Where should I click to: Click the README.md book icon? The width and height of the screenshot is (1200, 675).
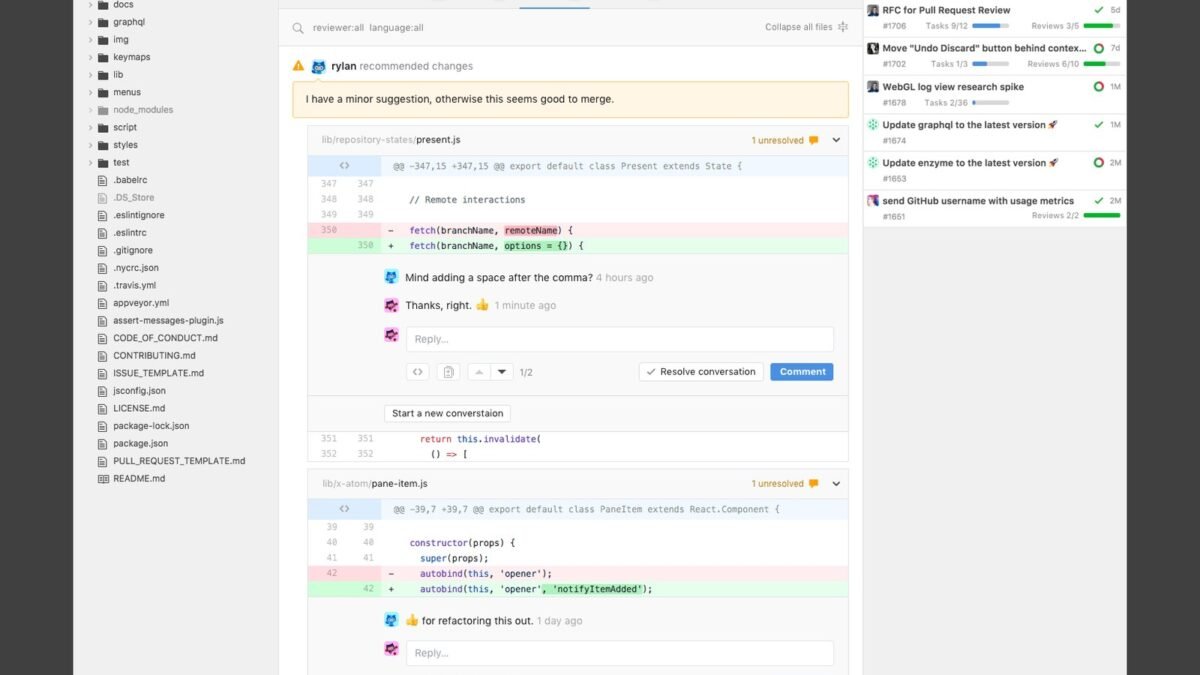point(102,478)
